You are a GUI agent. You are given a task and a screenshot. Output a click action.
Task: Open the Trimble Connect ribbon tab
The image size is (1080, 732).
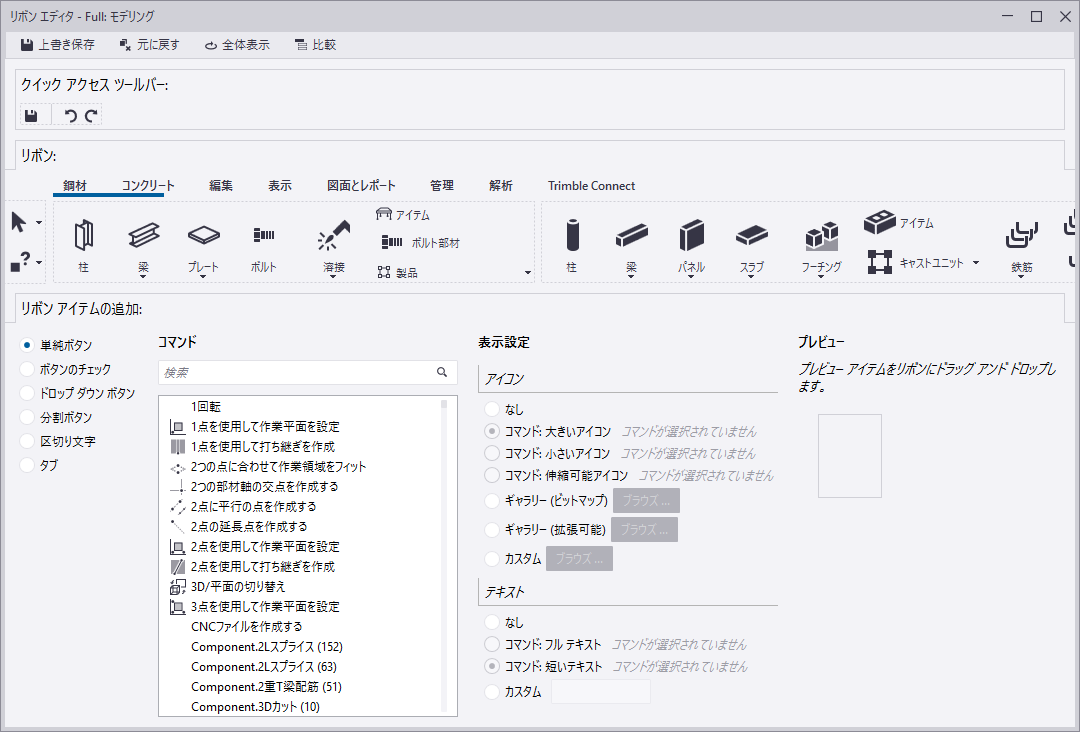[x=591, y=186]
